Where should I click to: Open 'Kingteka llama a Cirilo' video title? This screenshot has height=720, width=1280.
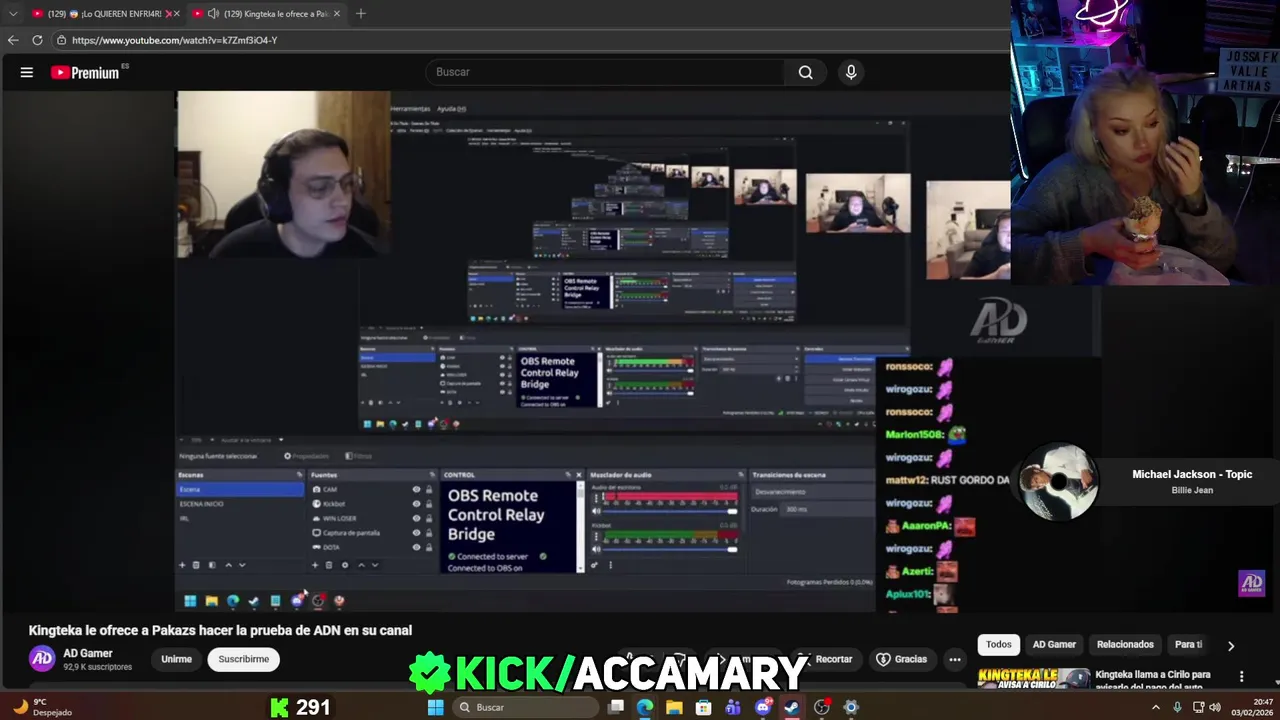click(1153, 680)
